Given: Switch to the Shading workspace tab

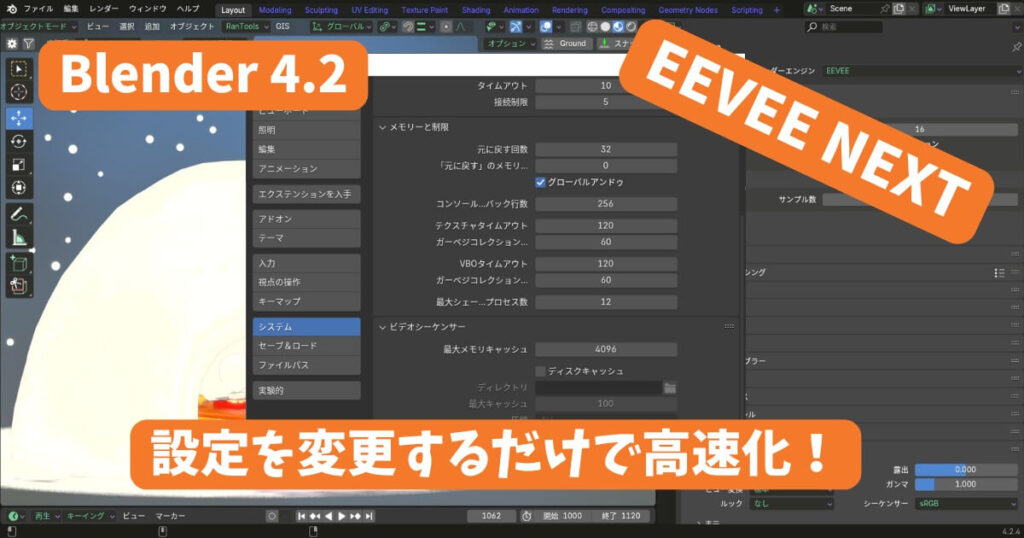Looking at the screenshot, I should 475,10.
